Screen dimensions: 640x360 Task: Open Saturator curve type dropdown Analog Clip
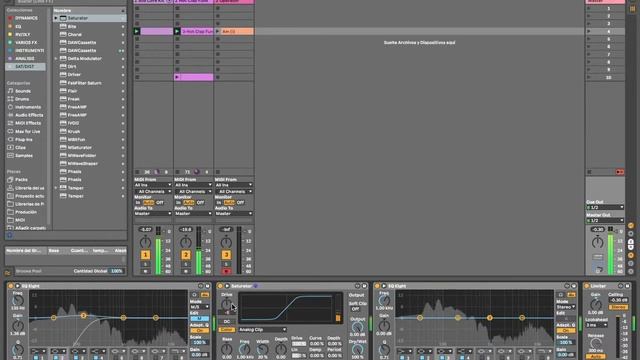pos(262,330)
